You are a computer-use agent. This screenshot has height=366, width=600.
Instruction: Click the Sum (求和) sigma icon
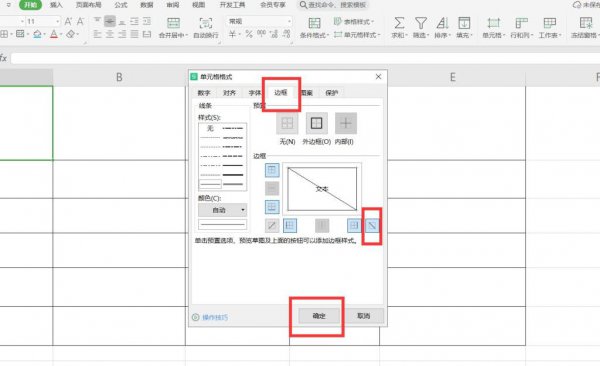(x=399, y=23)
